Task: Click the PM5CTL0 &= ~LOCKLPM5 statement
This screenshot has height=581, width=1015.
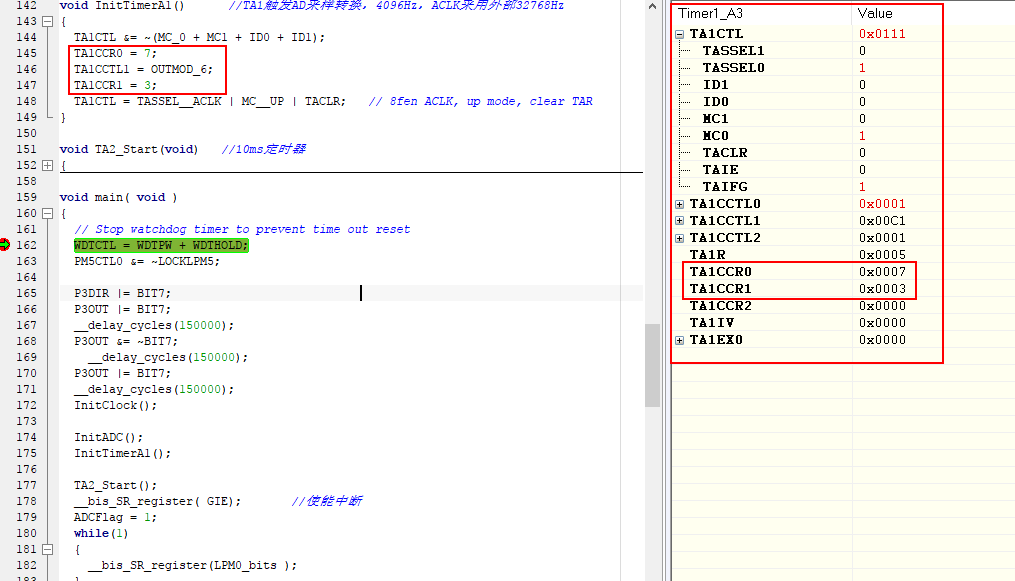Action: [147, 261]
